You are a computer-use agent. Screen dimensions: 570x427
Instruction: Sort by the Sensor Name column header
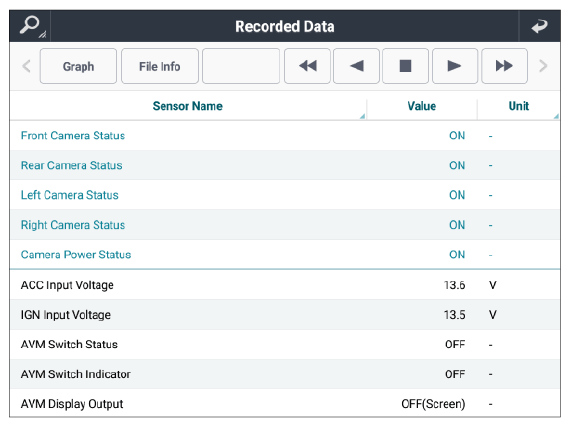tap(188, 106)
